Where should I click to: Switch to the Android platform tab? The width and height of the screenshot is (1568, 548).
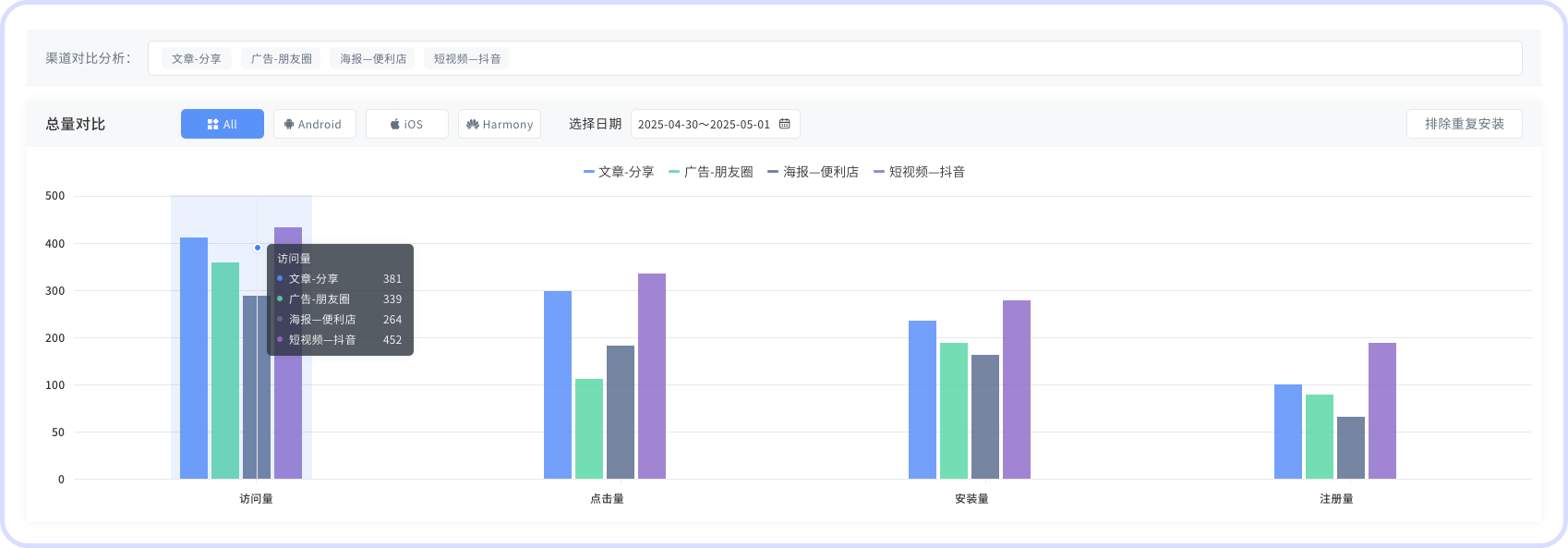315,124
